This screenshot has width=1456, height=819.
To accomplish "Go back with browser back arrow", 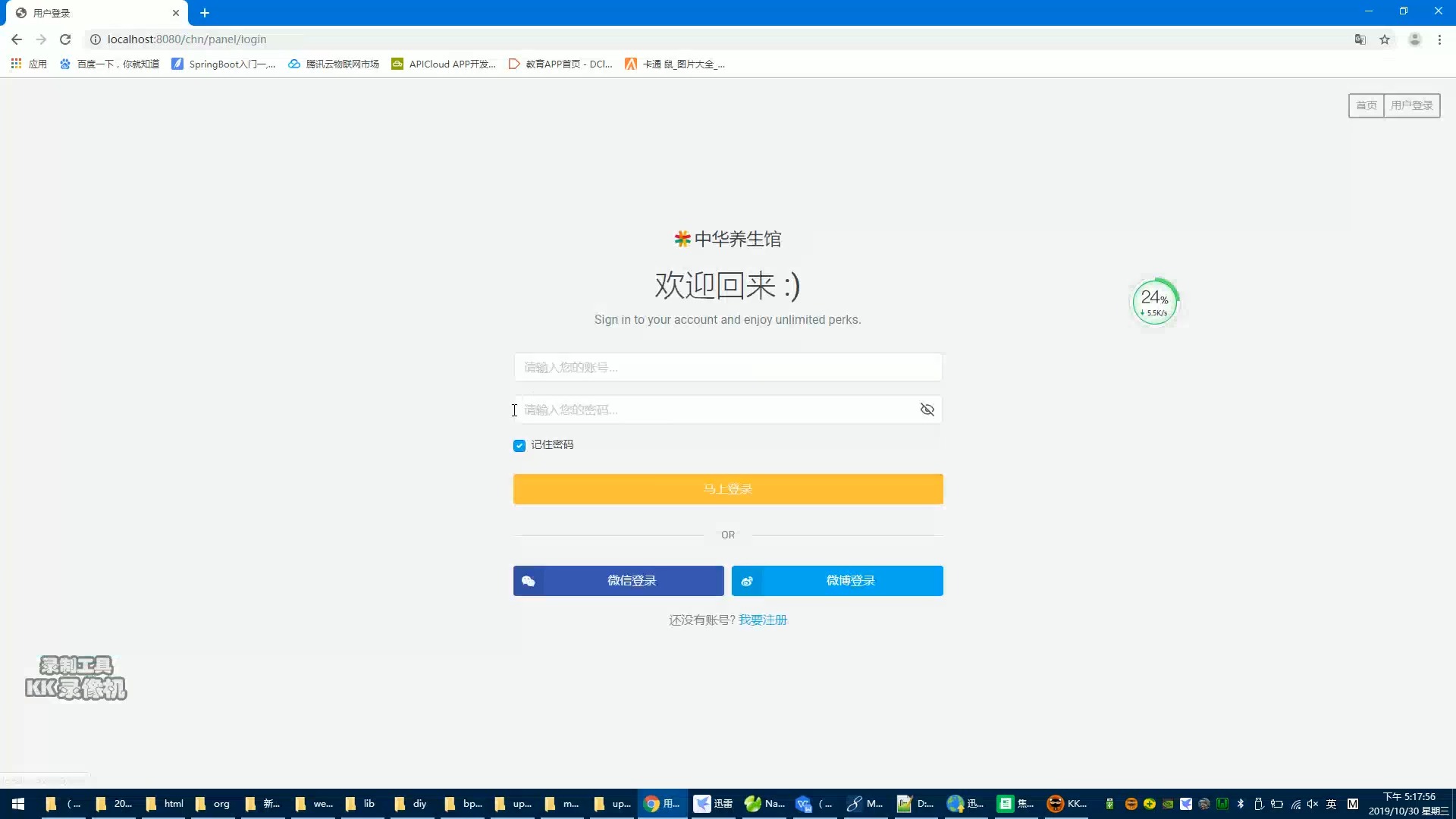I will point(17,39).
